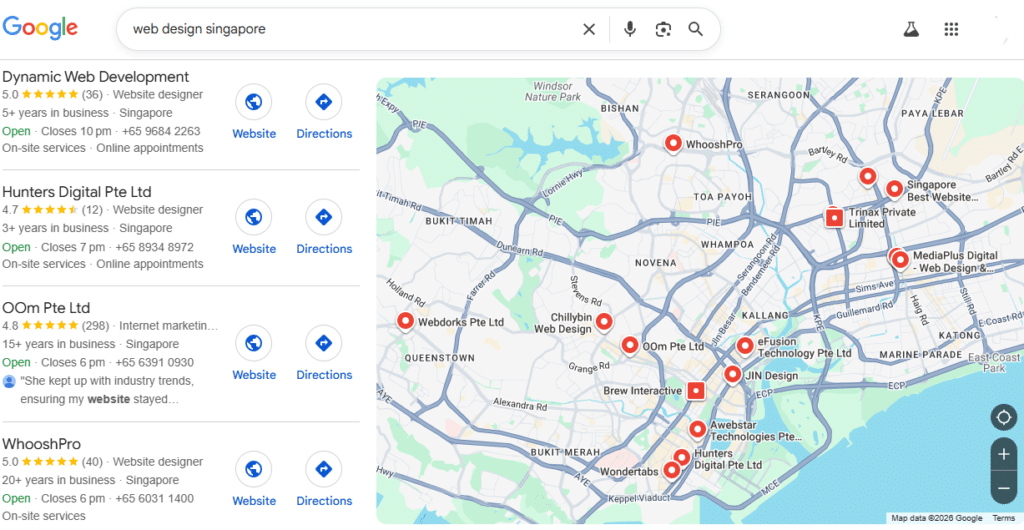Click Directions label for WhooshPro

[325, 501]
